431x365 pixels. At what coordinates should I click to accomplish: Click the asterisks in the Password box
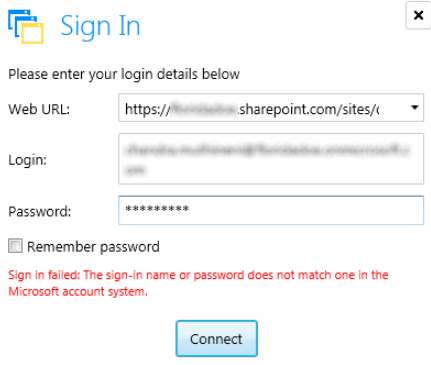point(157,209)
